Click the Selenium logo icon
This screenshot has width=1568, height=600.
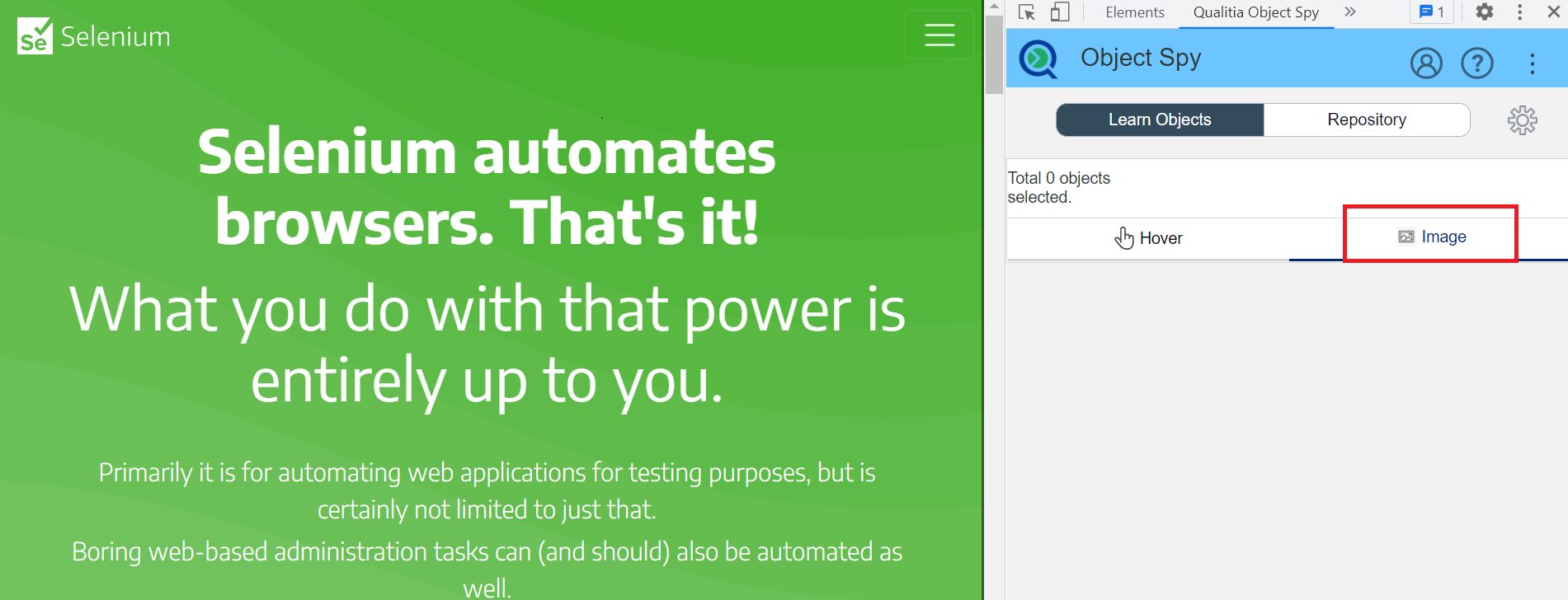click(x=35, y=36)
